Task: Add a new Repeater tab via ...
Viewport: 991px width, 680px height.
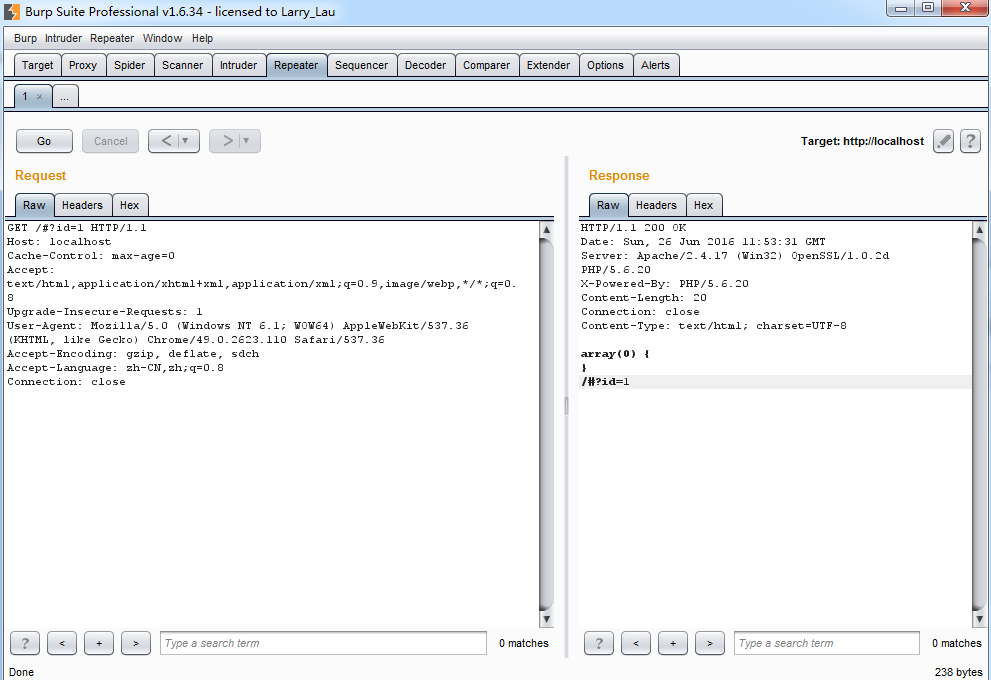Action: click(x=64, y=97)
